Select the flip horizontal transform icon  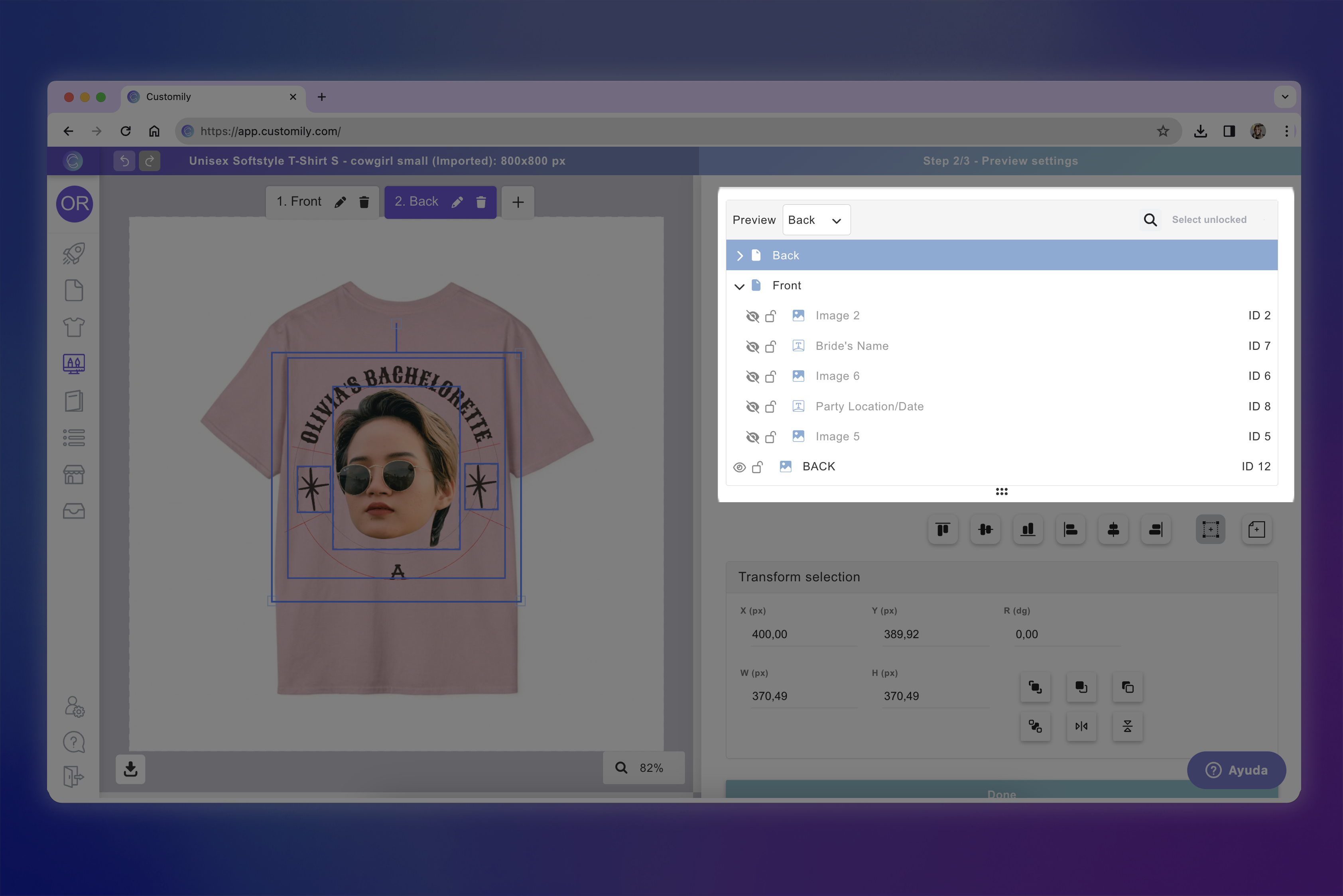click(x=1081, y=727)
